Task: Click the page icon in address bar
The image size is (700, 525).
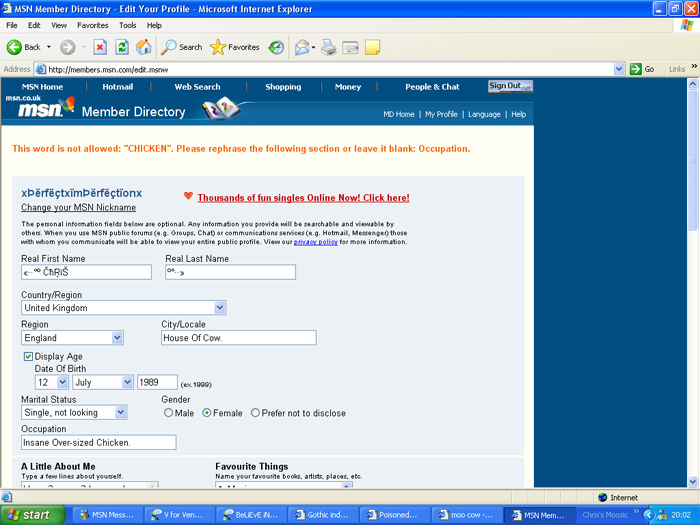Action: click(x=41, y=69)
